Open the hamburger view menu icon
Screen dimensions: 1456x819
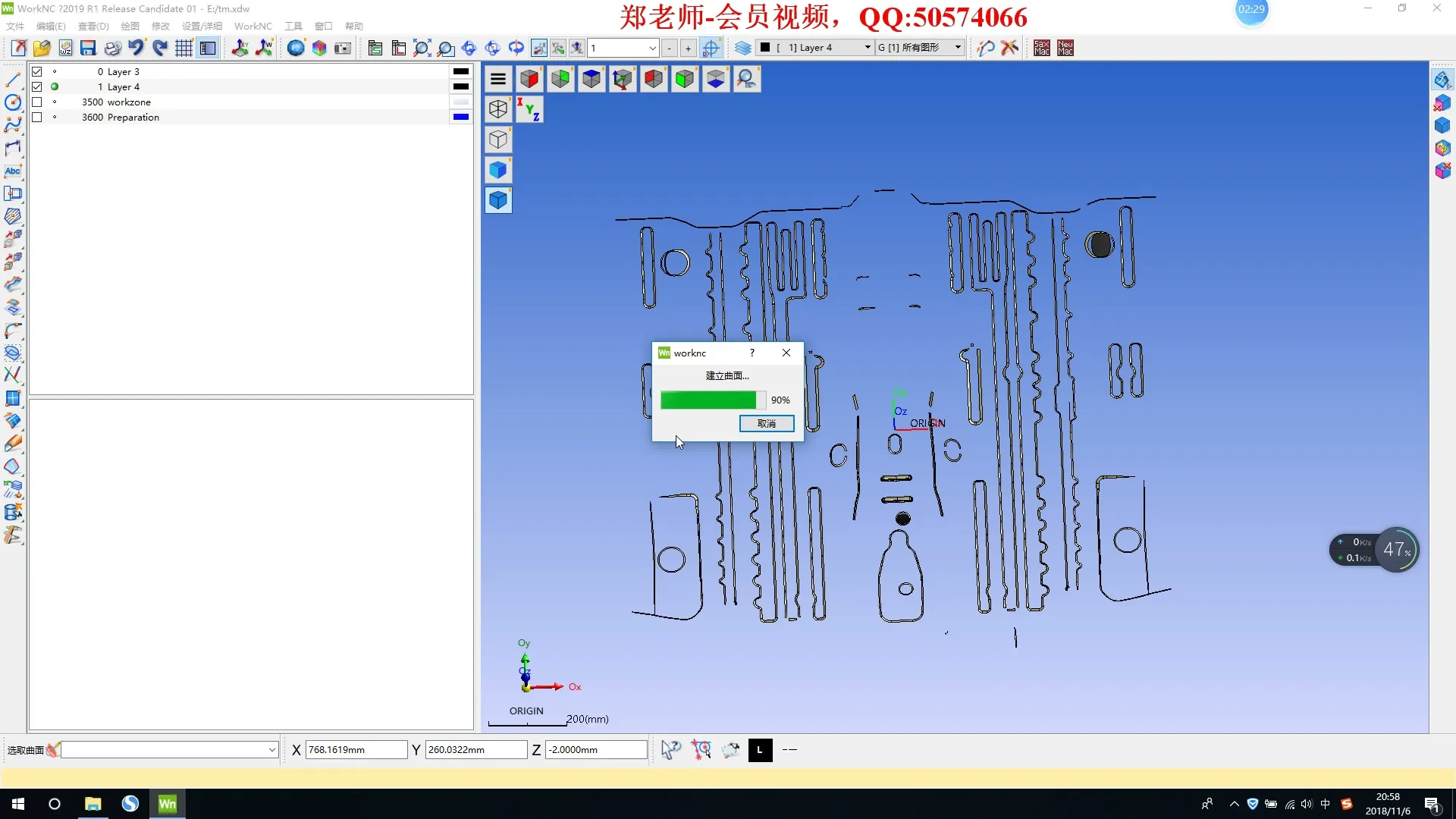[x=498, y=79]
